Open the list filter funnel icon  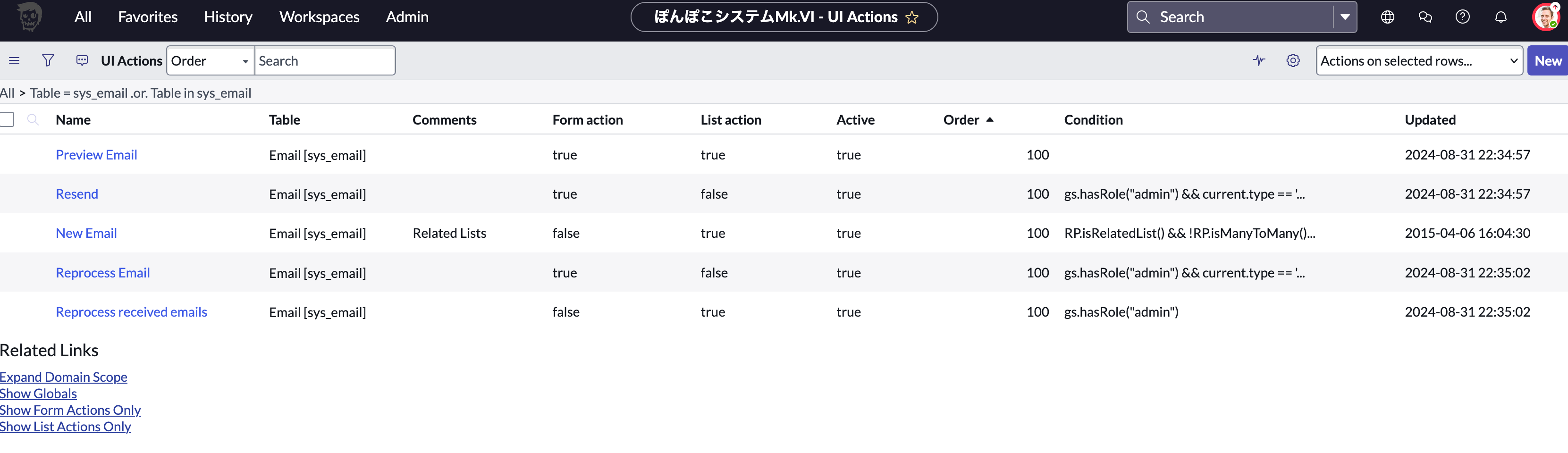pyautogui.click(x=48, y=60)
